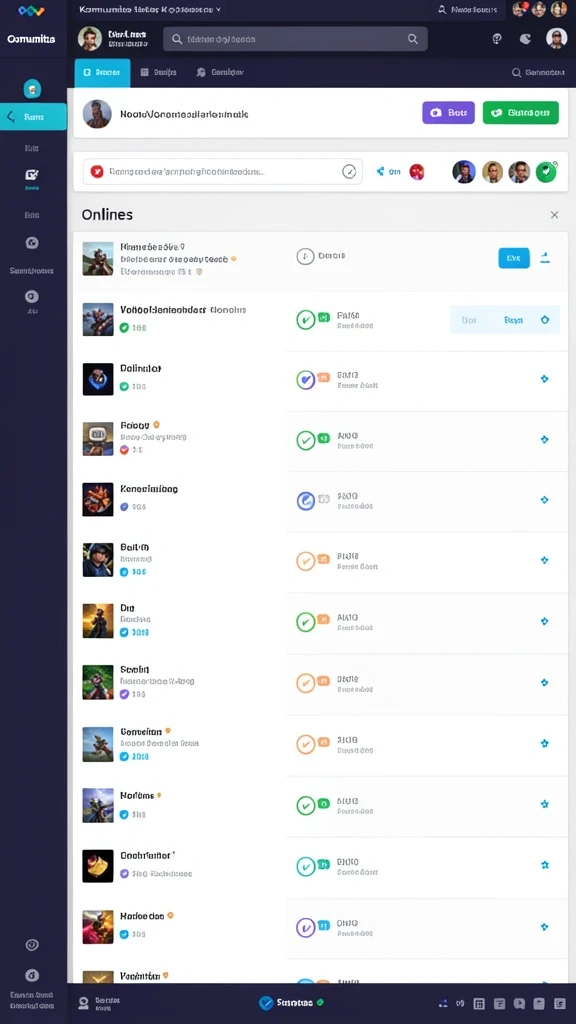Click the last icon in bottom-right toolbar
This screenshot has width=576, height=1024.
pos(560,1004)
